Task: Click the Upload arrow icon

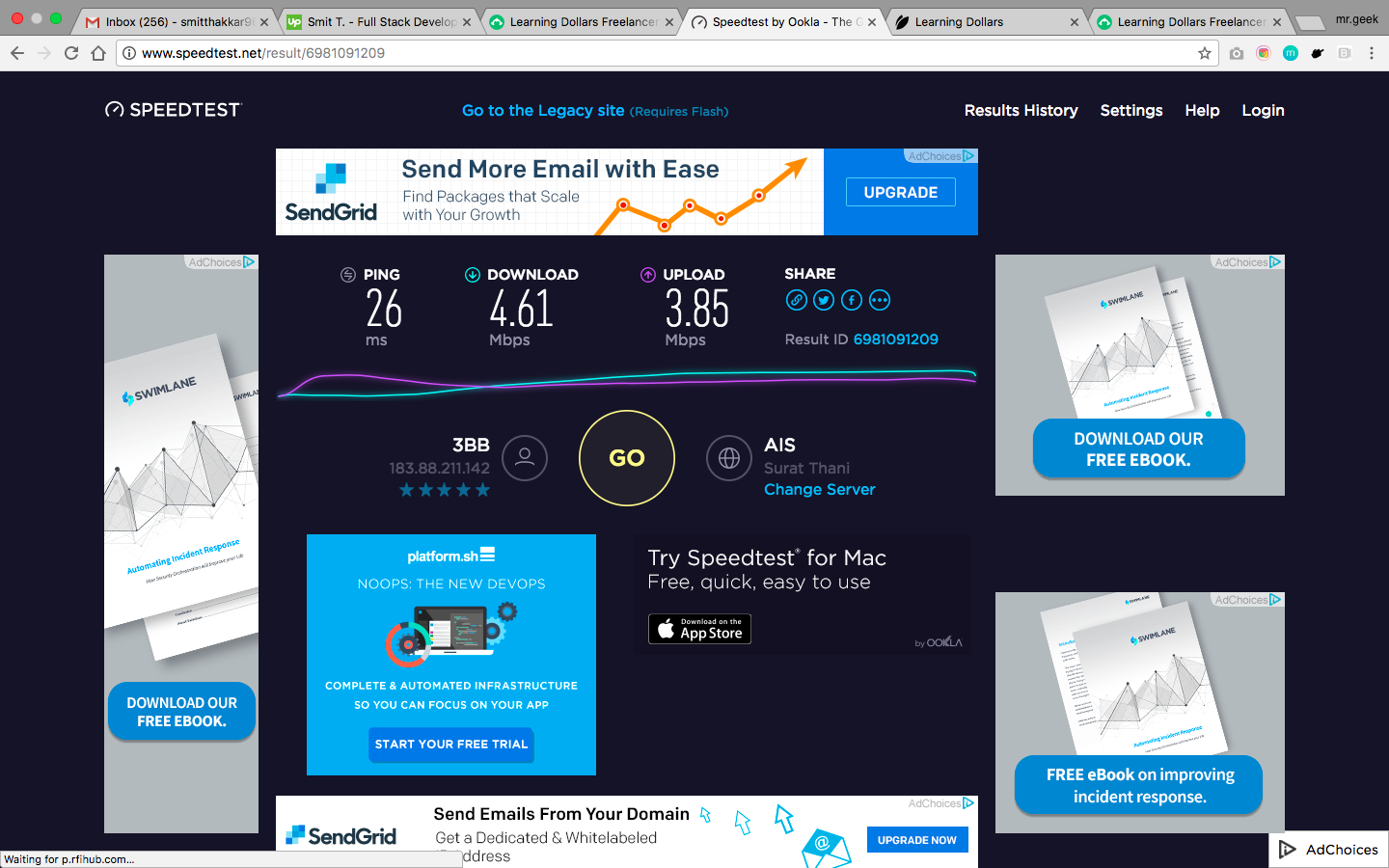Action: click(648, 275)
